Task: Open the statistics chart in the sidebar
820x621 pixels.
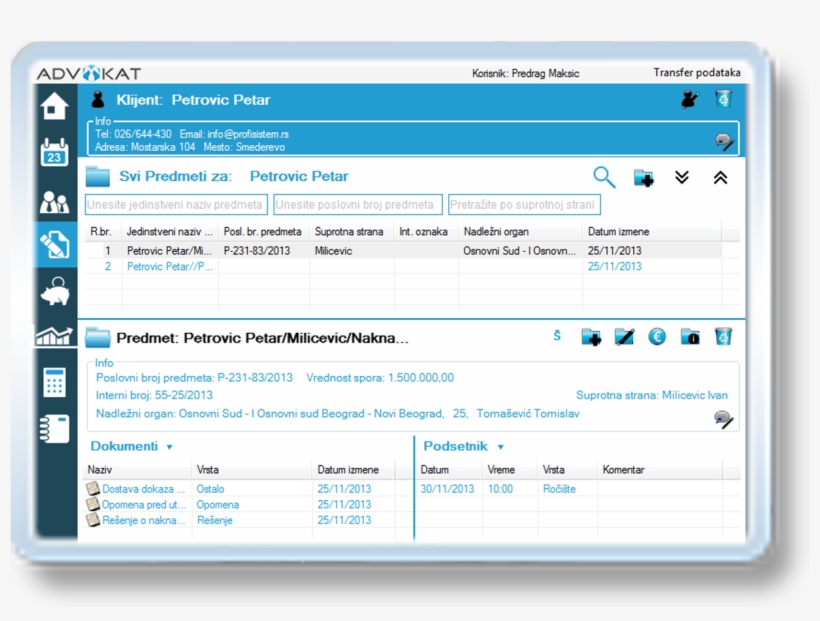Action: click(54, 337)
